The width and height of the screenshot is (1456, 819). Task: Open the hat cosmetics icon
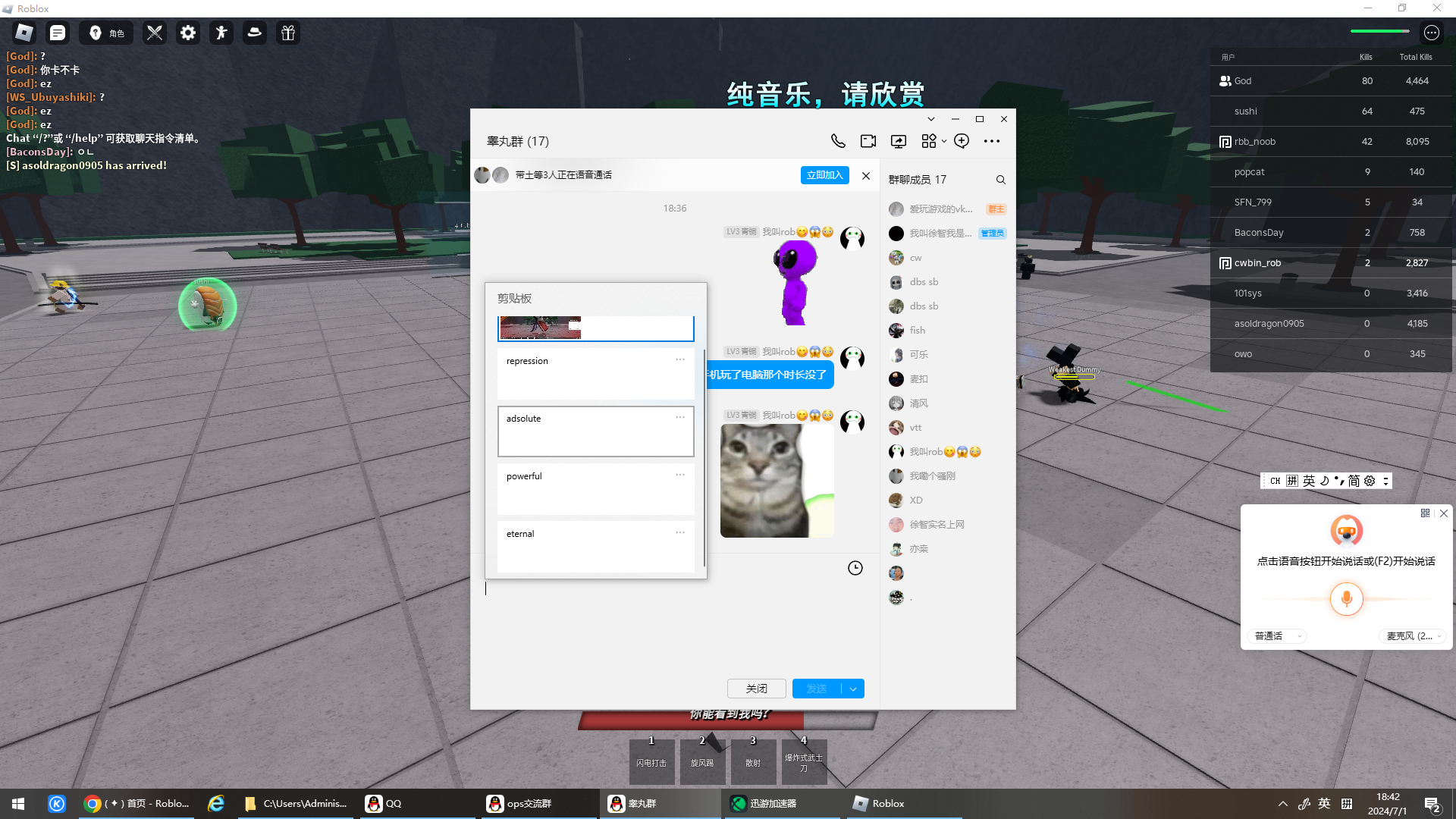click(255, 33)
